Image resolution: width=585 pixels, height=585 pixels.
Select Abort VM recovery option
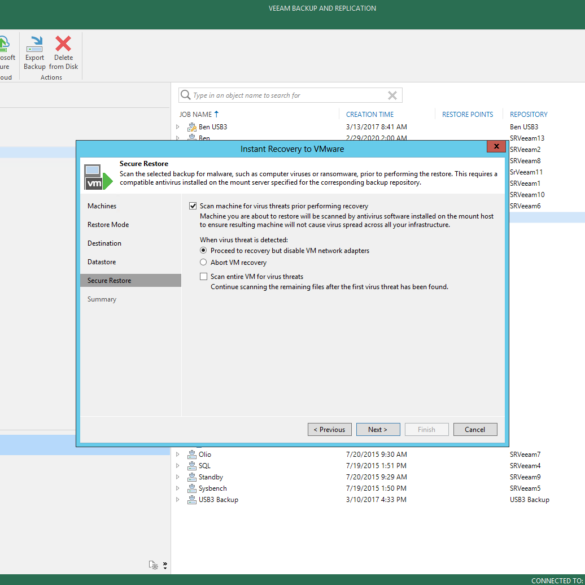coord(203,262)
